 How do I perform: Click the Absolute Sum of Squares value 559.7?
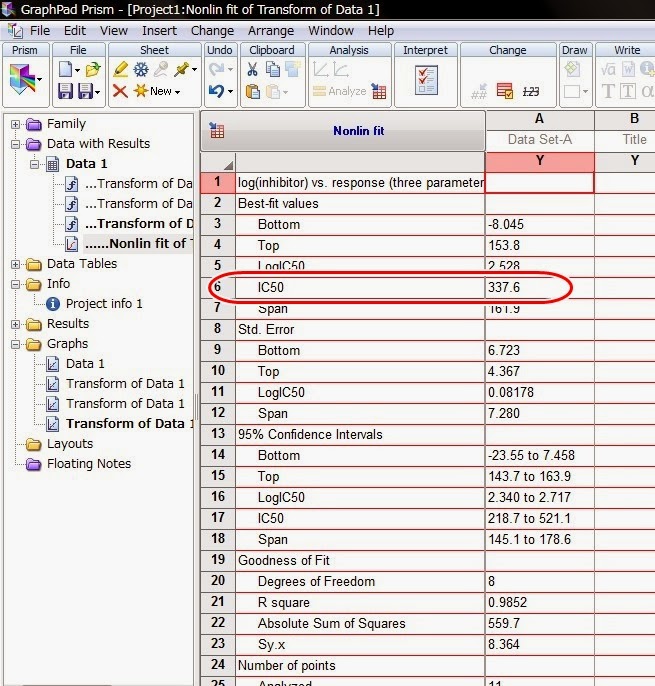(x=539, y=623)
